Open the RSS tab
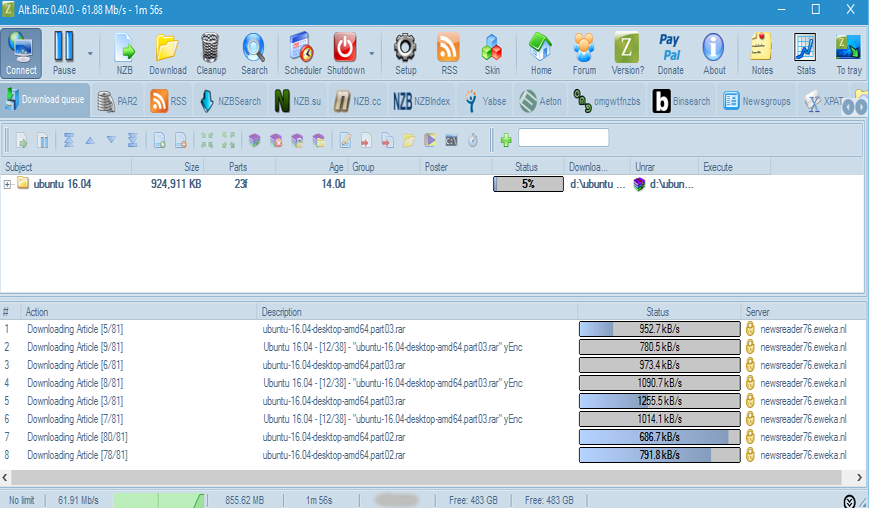This screenshot has width=869, height=508. [x=168, y=101]
